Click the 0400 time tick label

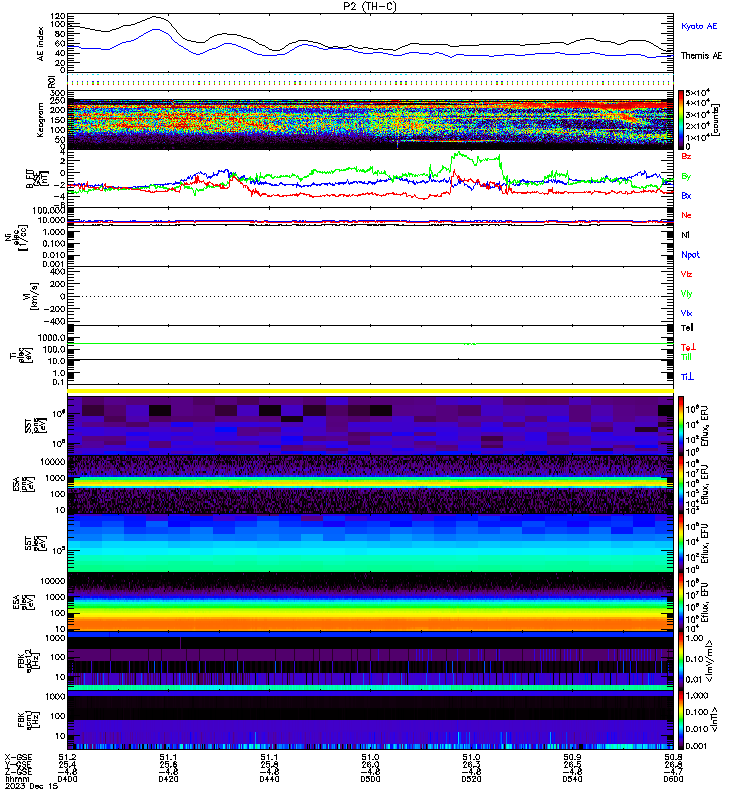coord(67,780)
